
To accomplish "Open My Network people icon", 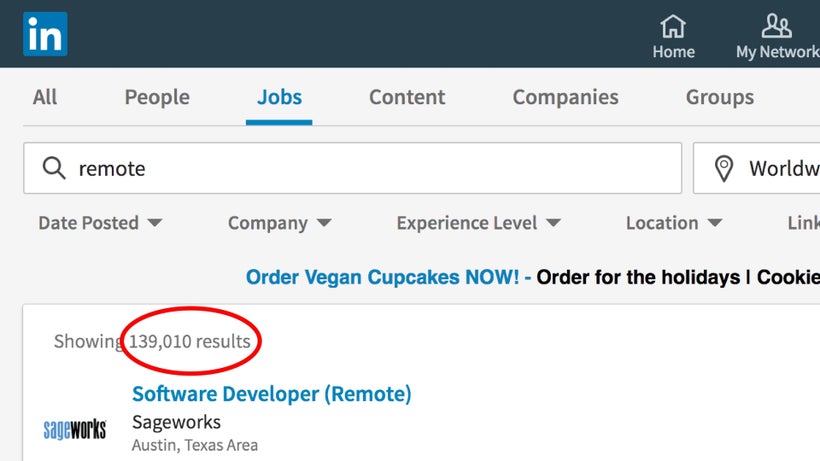I will tap(777, 26).
